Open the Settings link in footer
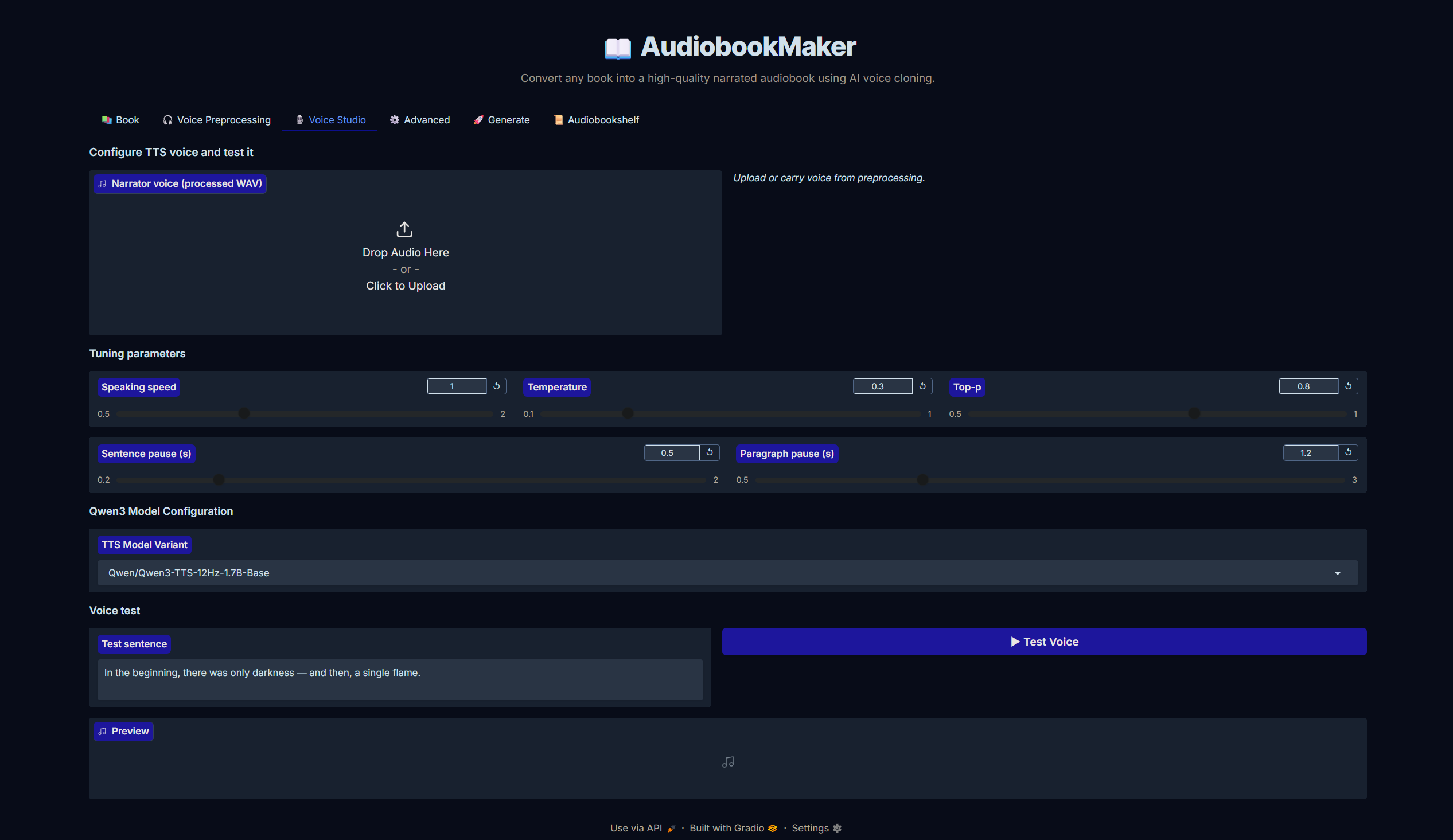 coord(816,828)
